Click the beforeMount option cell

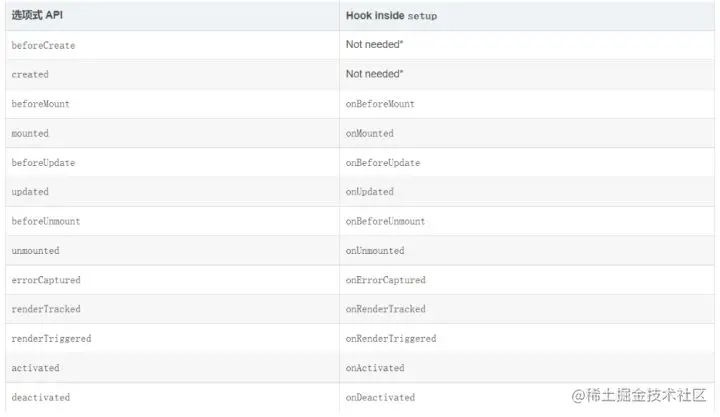(x=172, y=104)
